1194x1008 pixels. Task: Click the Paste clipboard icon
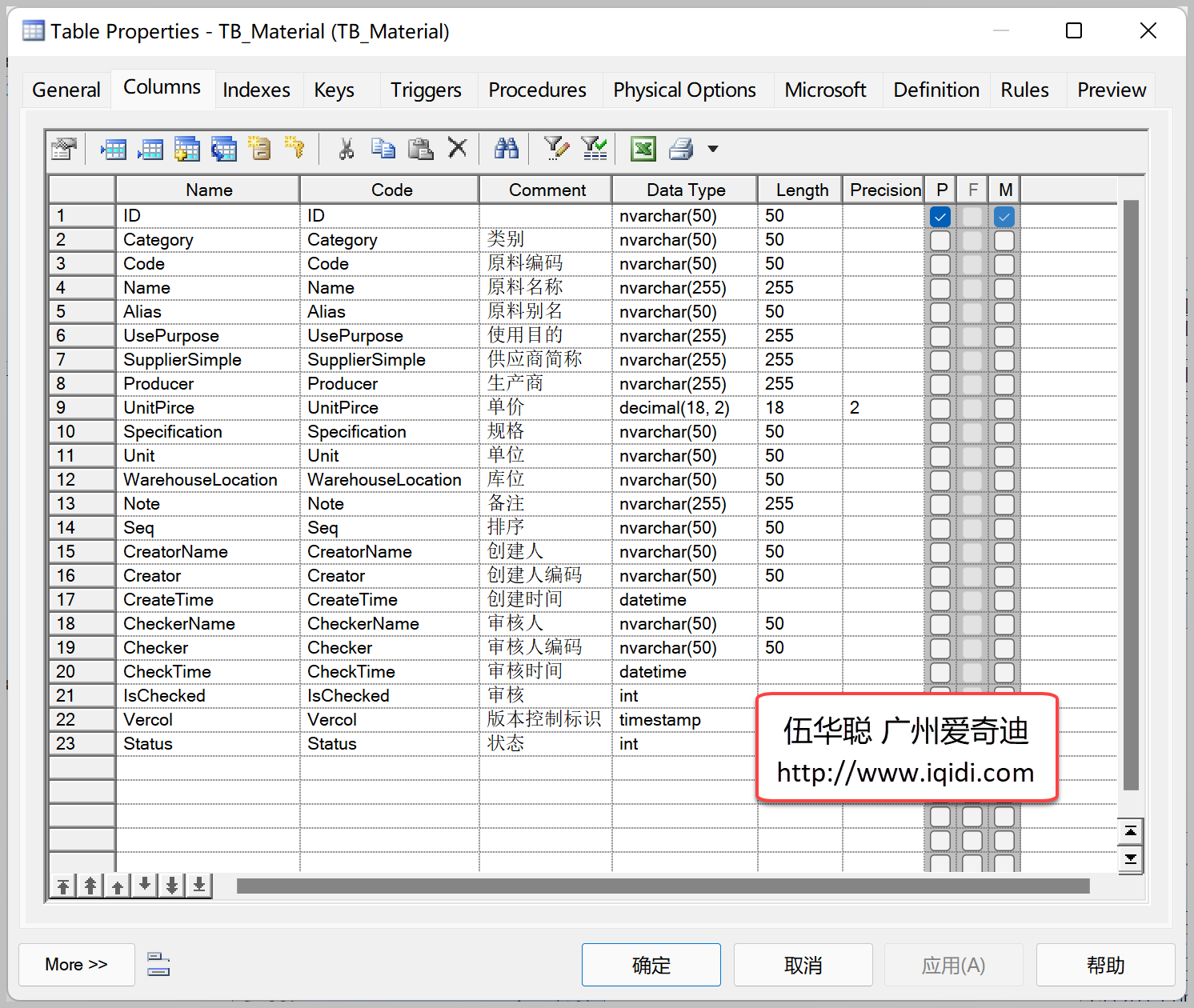point(420,149)
